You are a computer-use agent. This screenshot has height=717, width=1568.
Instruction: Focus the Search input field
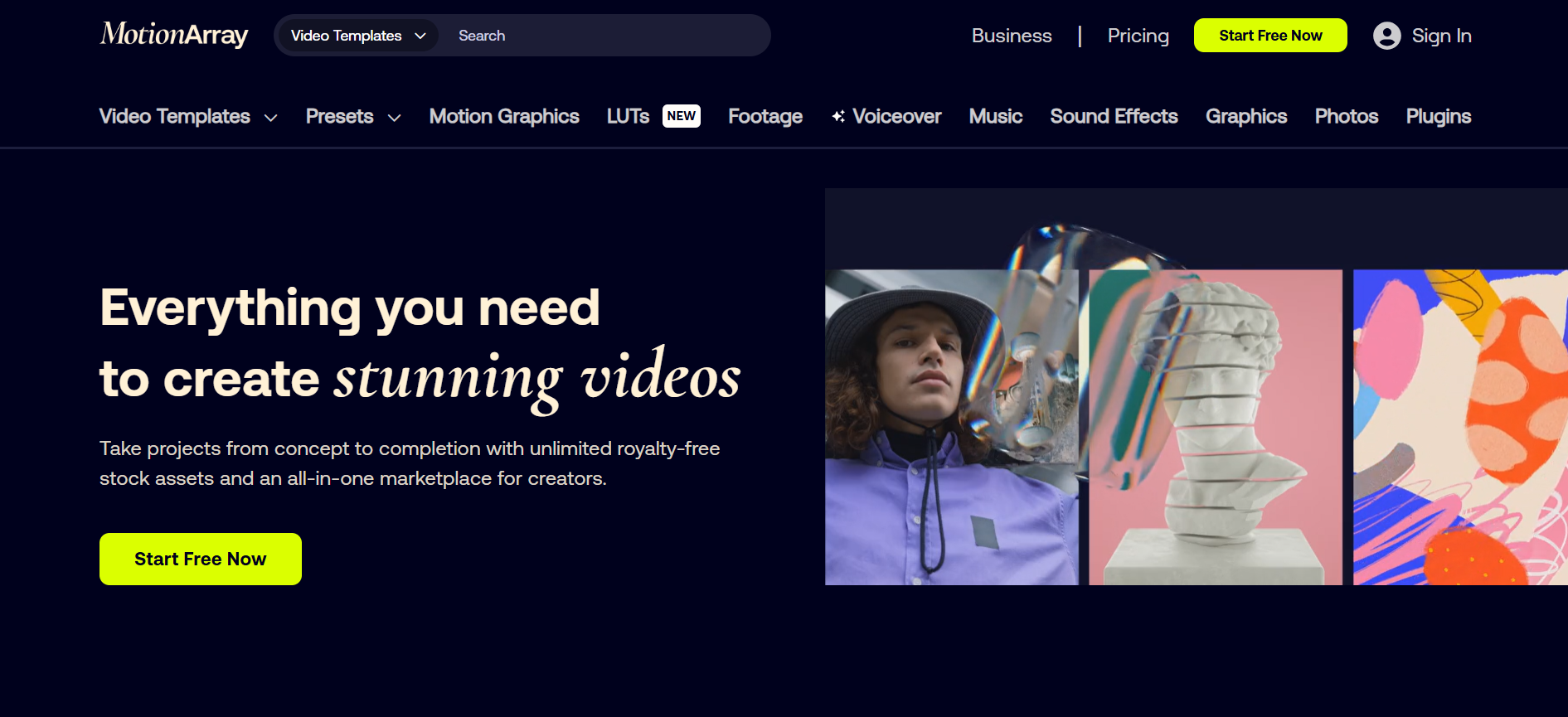tap(609, 36)
